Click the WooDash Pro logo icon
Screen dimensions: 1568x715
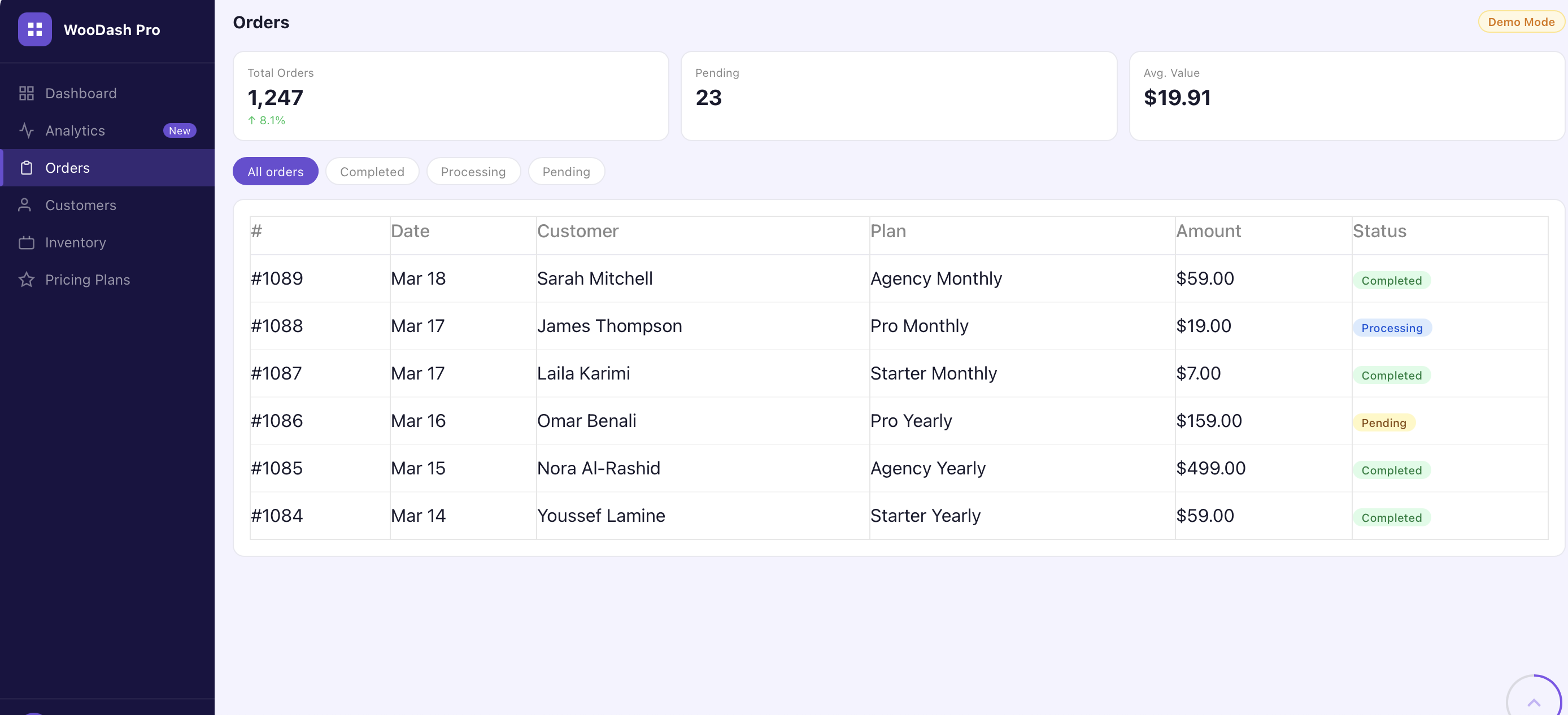click(34, 29)
